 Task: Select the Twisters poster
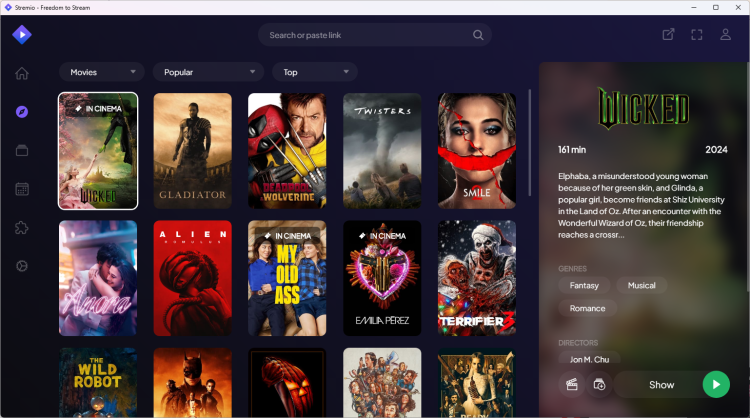coord(382,151)
